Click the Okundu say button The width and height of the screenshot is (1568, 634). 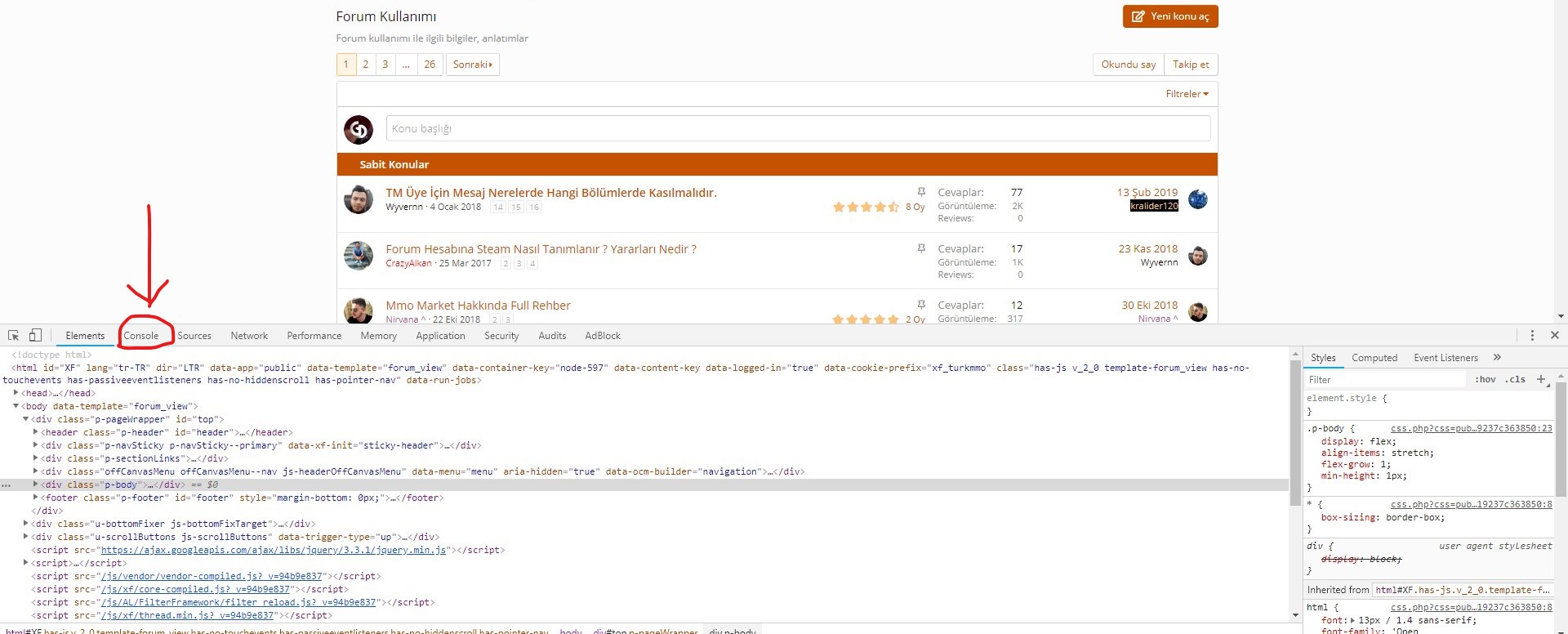[x=1128, y=65]
